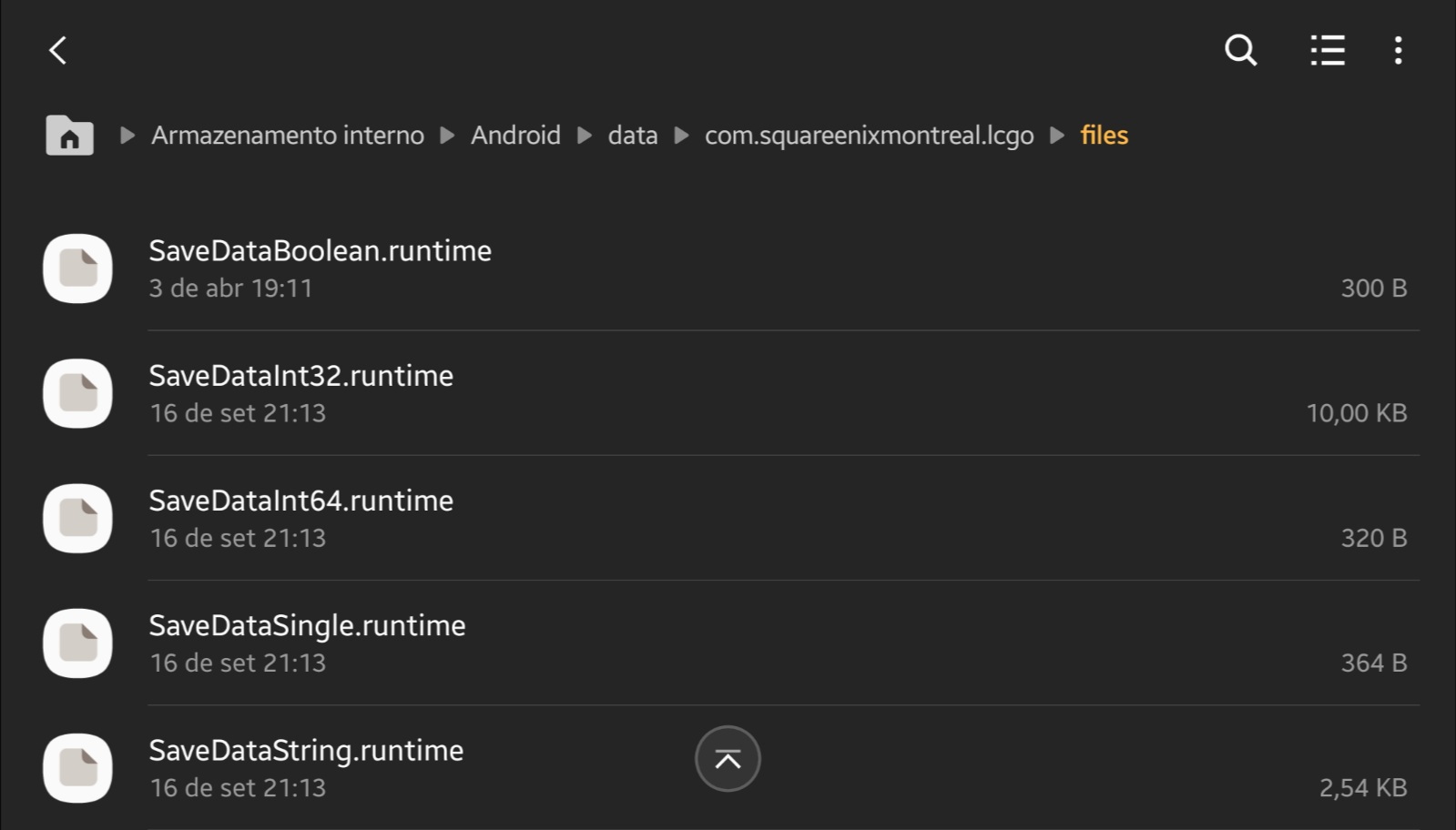Open the SaveDataBoolean.runtime file name
Image resolution: width=1456 pixels, height=830 pixels.
coord(320,251)
